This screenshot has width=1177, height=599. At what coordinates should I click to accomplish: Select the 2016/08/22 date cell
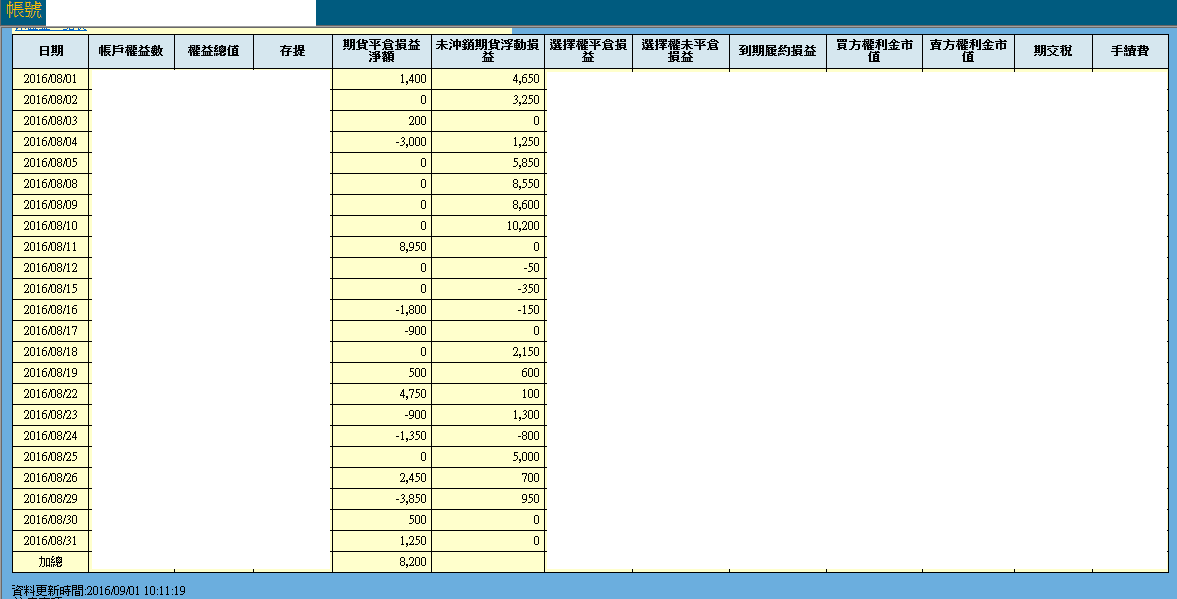[51, 394]
